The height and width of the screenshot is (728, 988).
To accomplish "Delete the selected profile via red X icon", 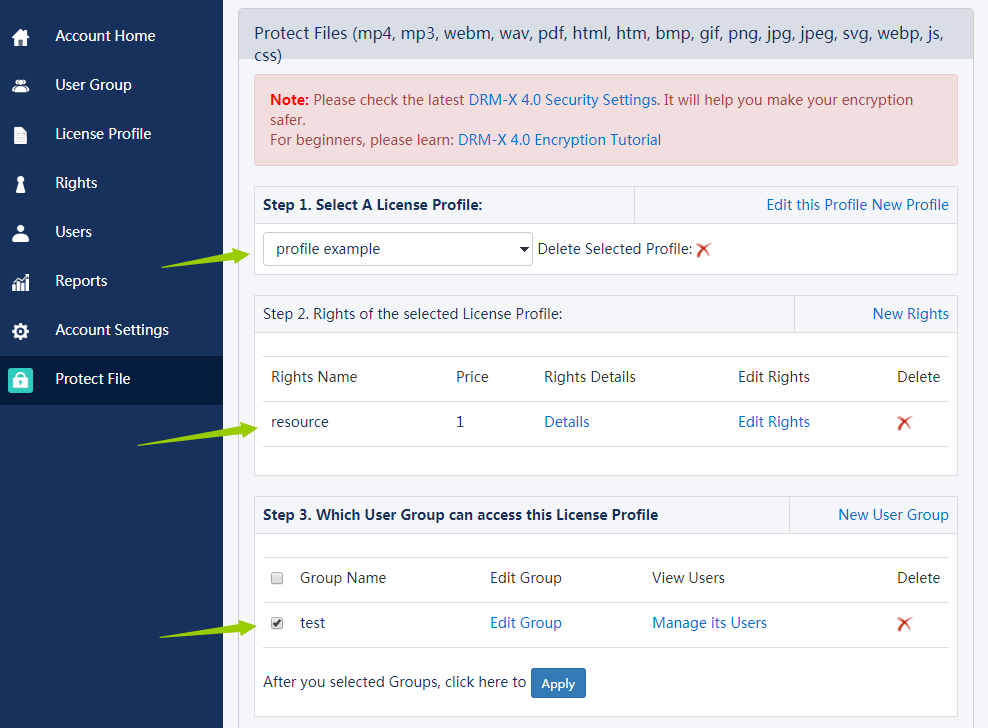I will (x=703, y=249).
